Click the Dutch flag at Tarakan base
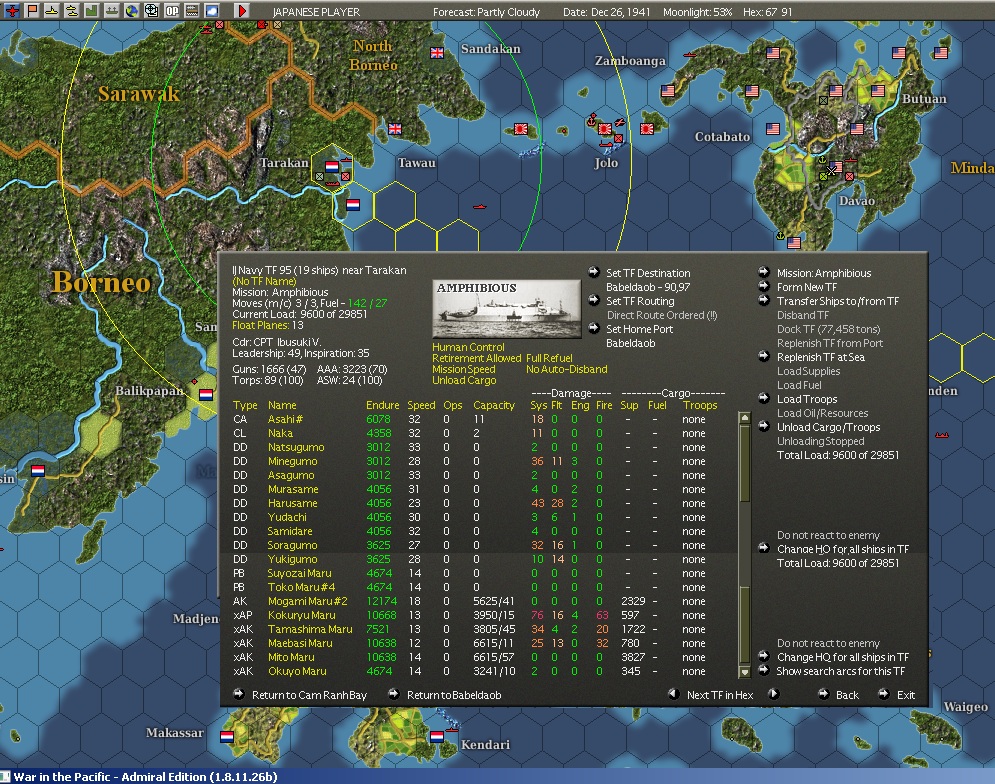995x784 pixels. click(332, 166)
